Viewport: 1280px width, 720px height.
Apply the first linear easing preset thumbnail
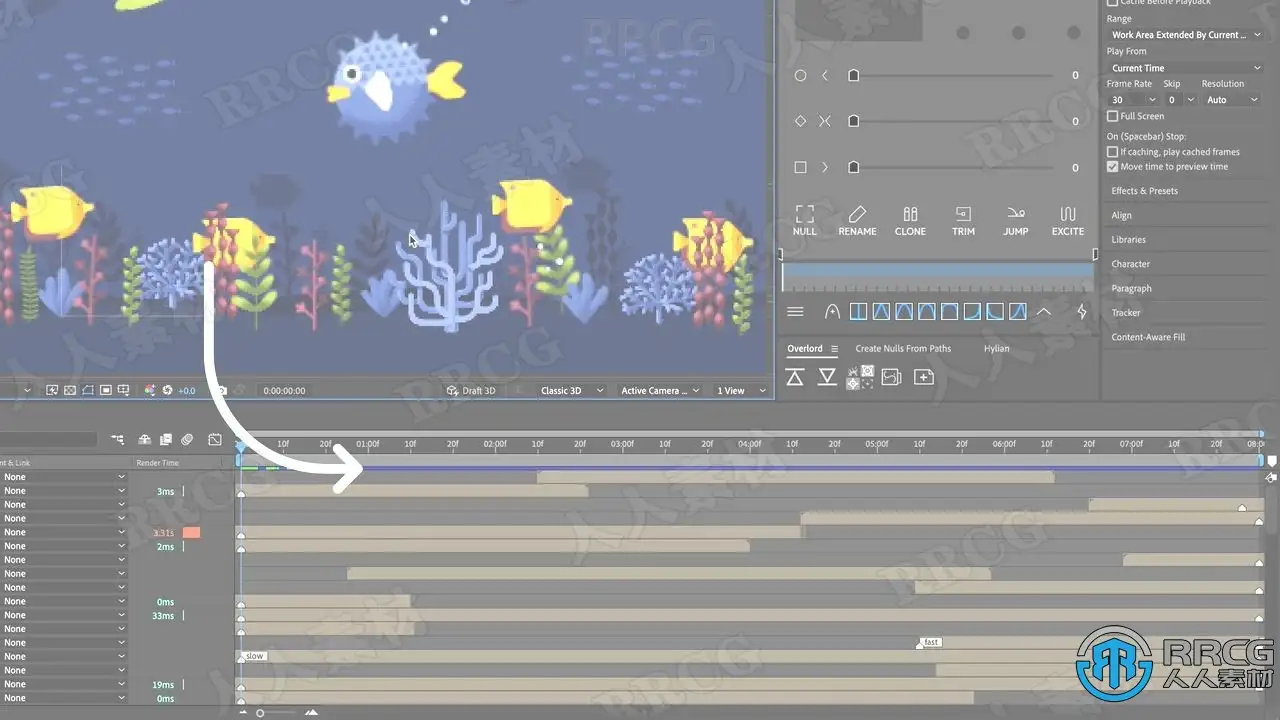click(858, 312)
